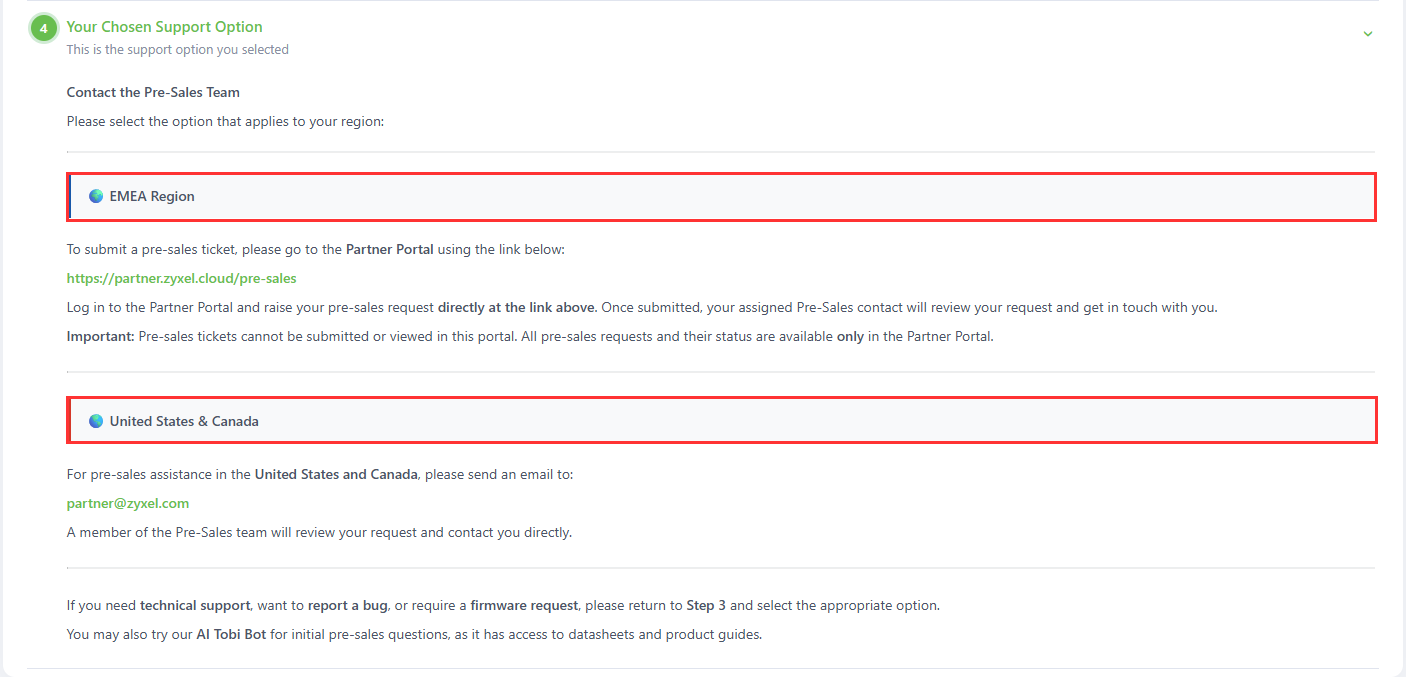Screen dimensions: 1406x677
Task: Click the 'Your Chosen Support Option' heading
Action: click(165, 27)
